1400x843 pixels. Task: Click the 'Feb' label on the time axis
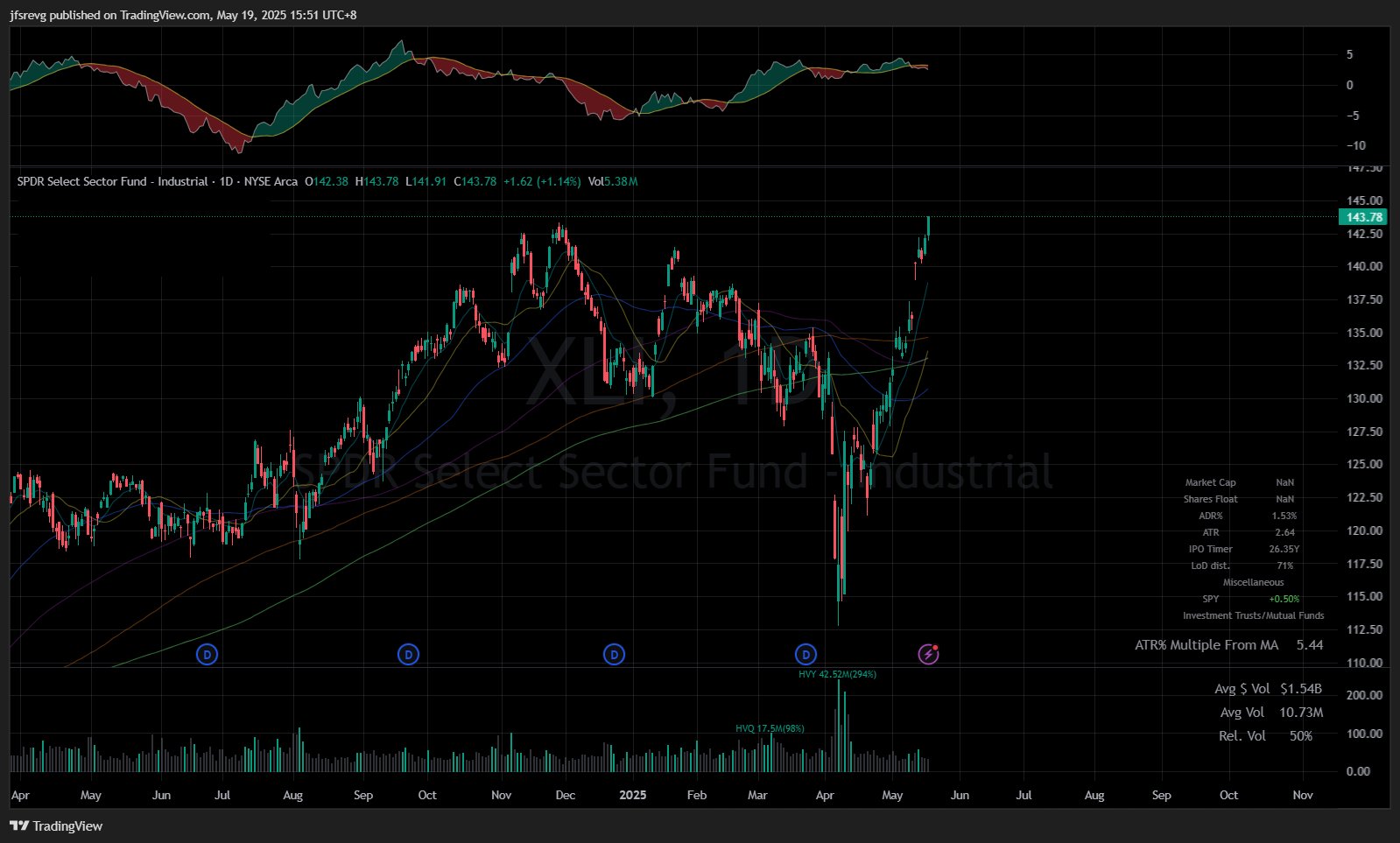pyautogui.click(x=697, y=795)
